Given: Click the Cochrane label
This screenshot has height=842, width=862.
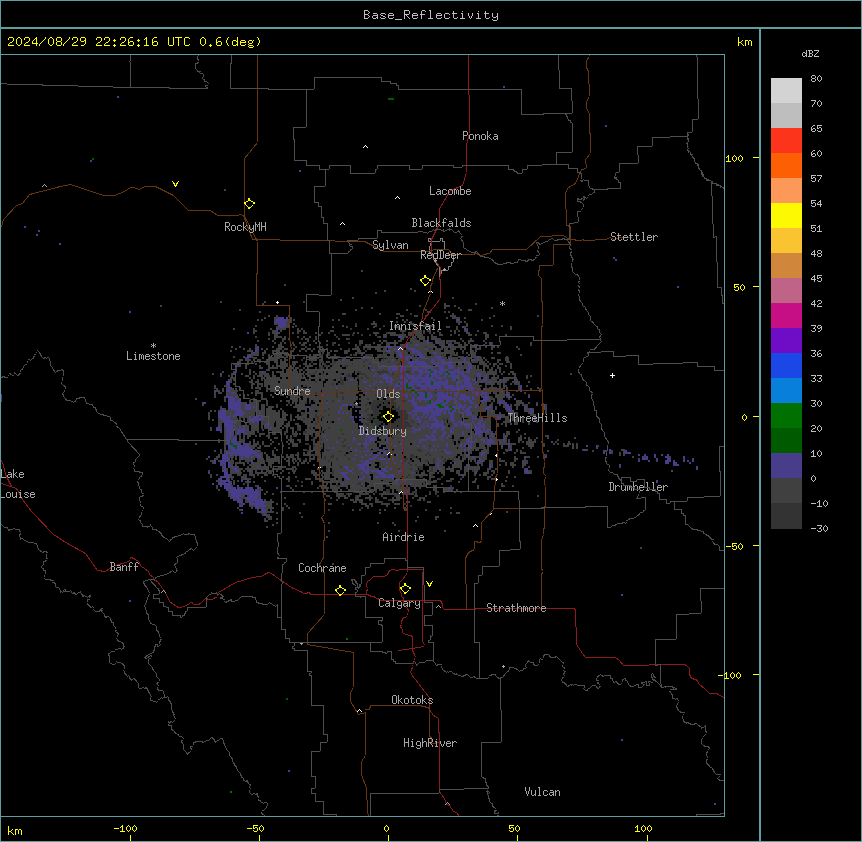Looking at the screenshot, I should pos(322,568).
